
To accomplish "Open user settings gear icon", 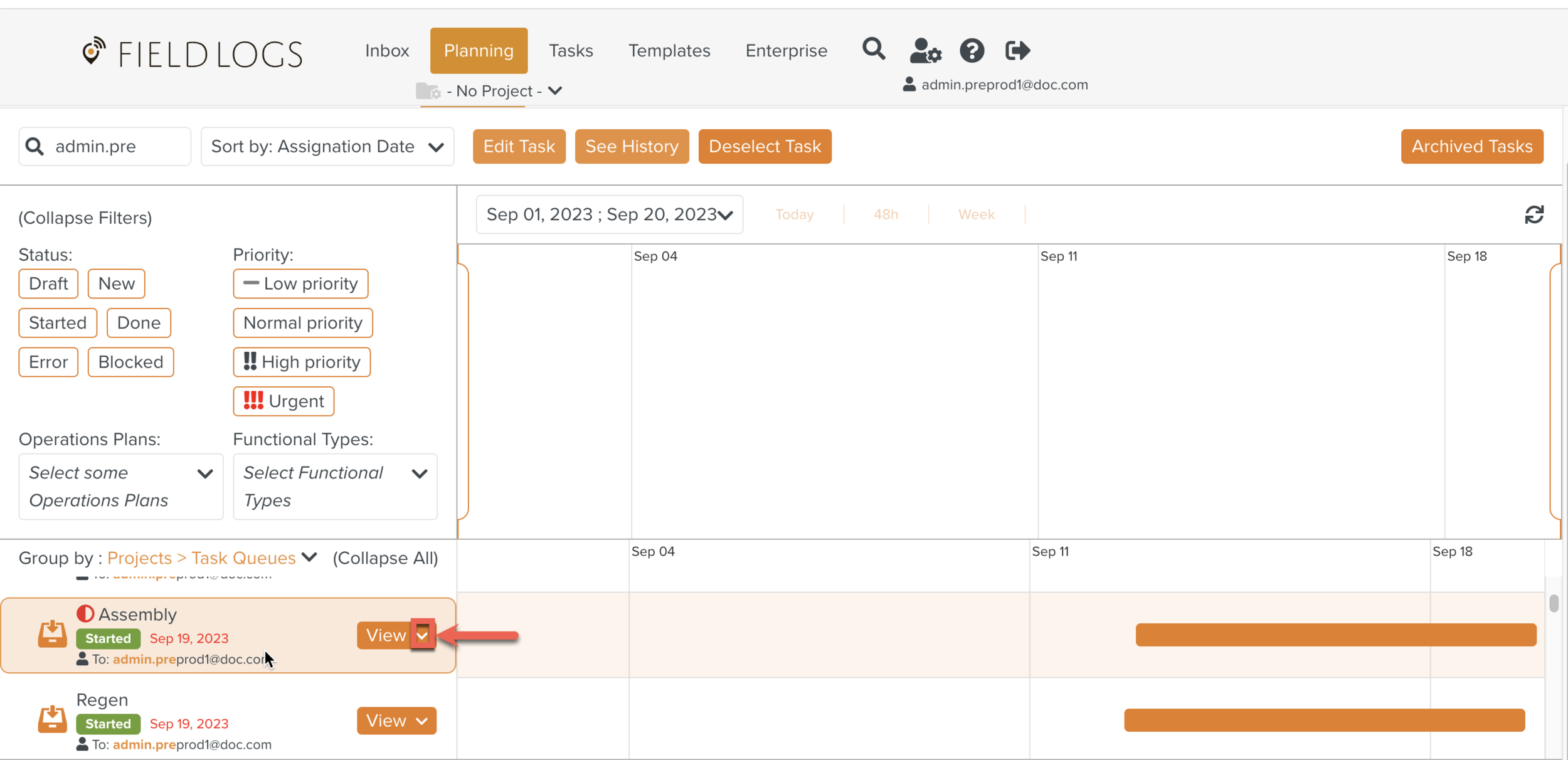I will tap(925, 51).
